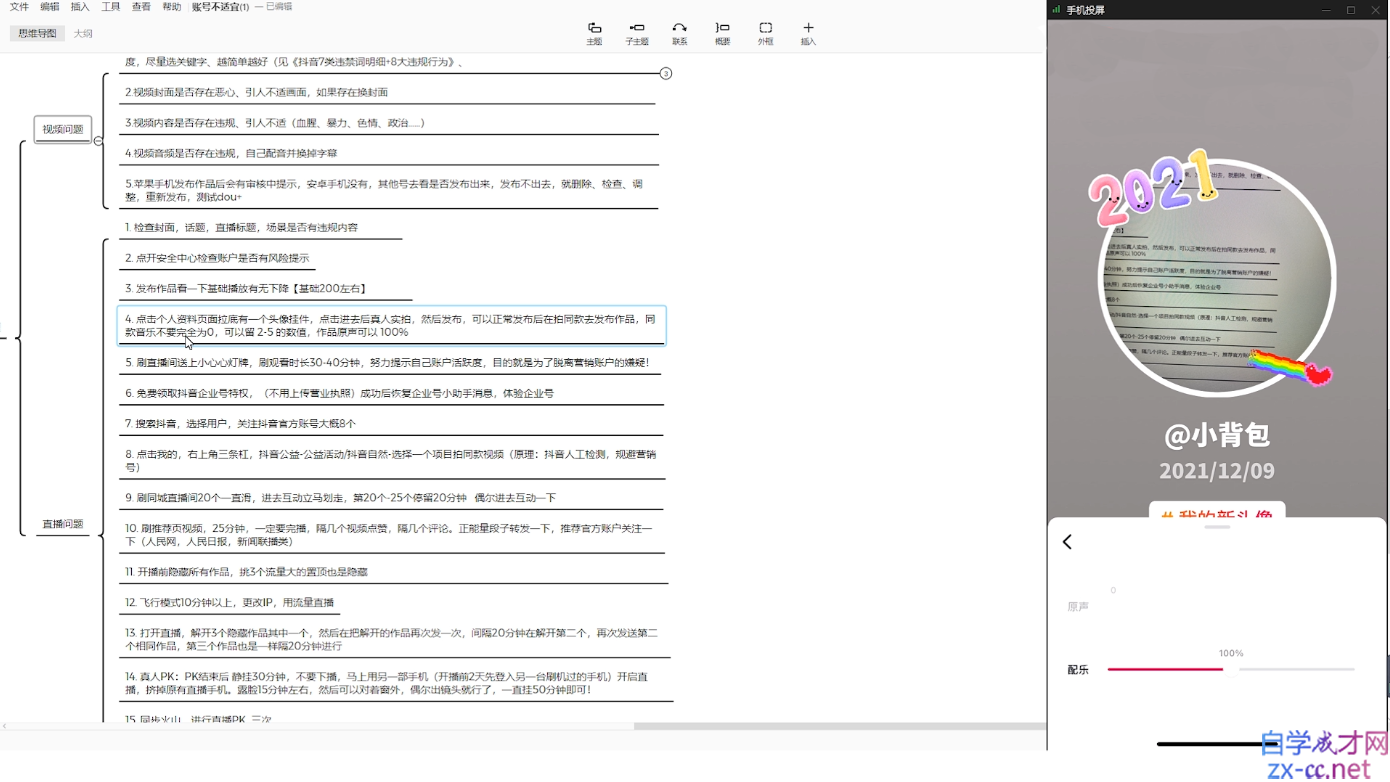Open the 帮助 menu
The image size is (1390, 782).
(x=172, y=7)
